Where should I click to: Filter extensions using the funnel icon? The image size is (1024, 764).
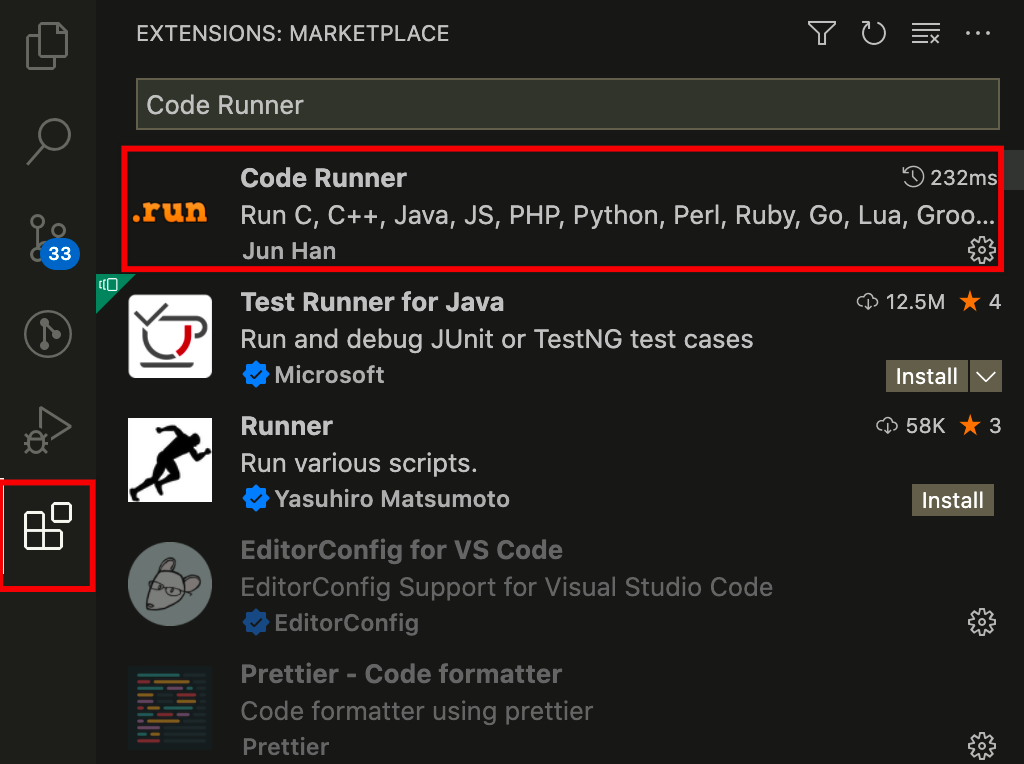tap(822, 33)
